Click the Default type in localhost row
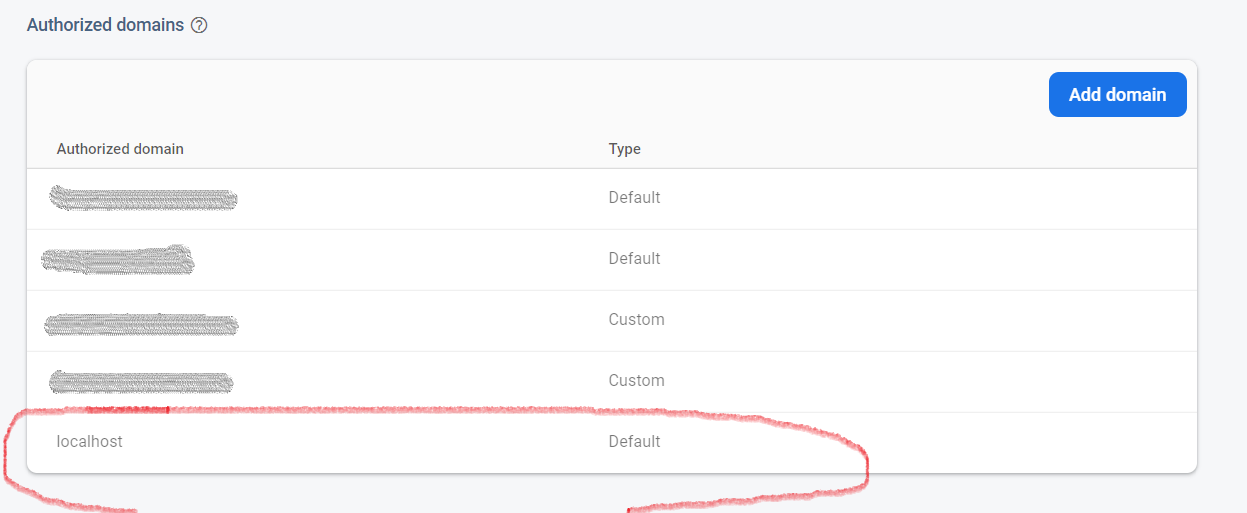 click(x=634, y=441)
